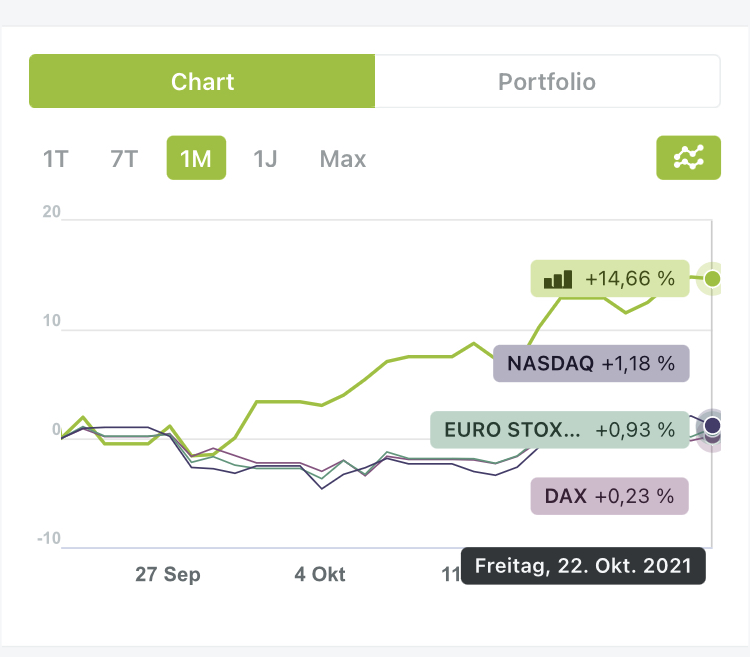This screenshot has height=657, width=750.
Task: Select the 1T time range
Action: pos(55,159)
